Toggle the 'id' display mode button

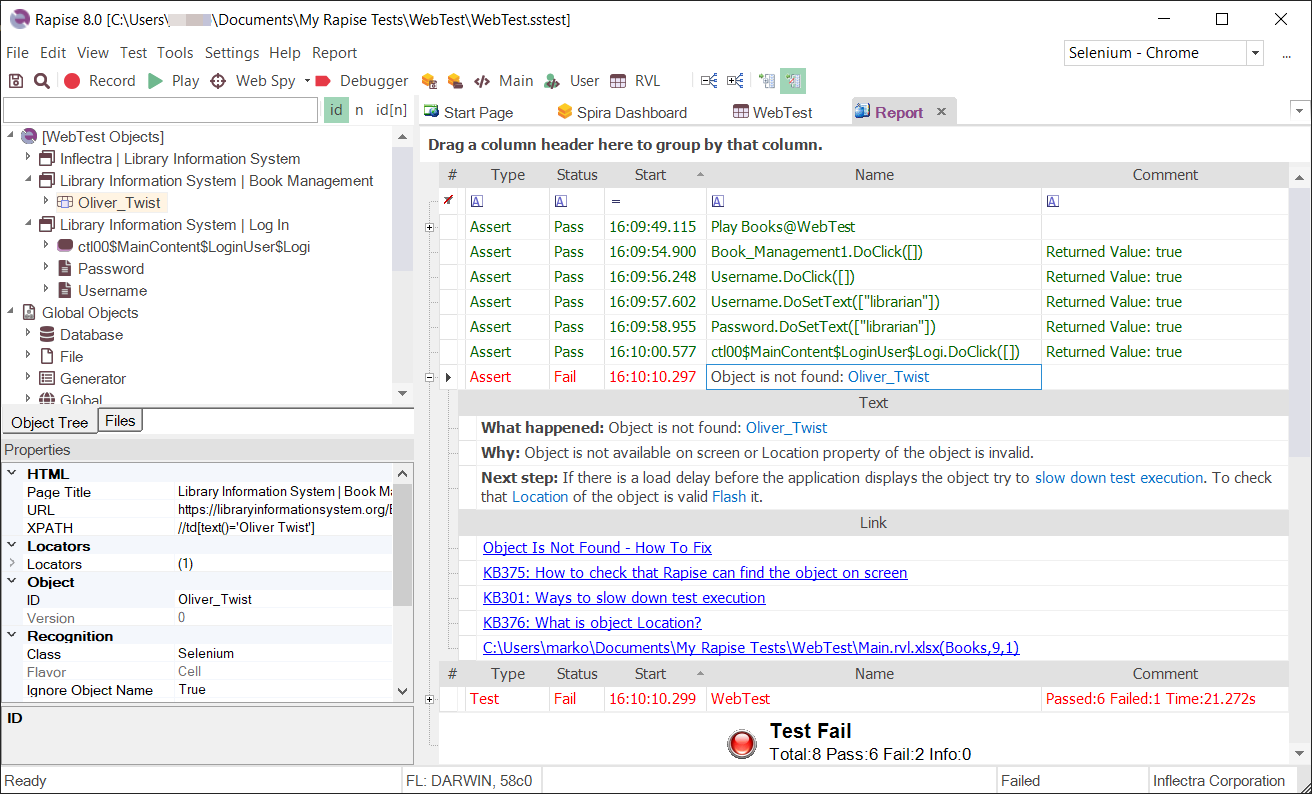coord(336,110)
